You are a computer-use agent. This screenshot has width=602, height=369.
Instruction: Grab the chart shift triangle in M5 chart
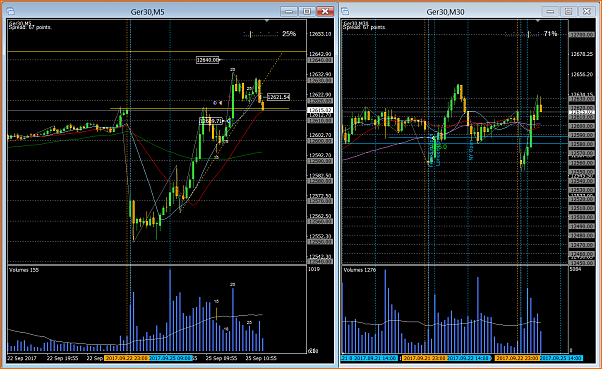coord(267,21)
